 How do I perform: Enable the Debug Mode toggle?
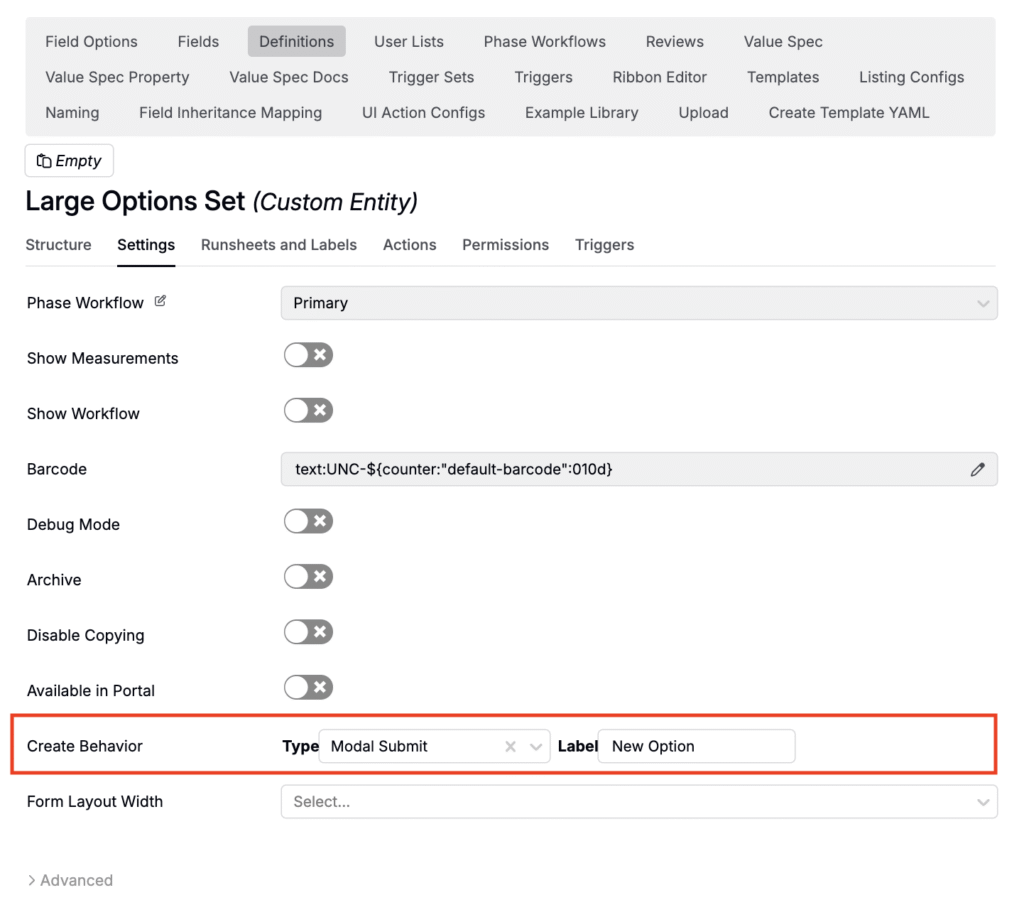308,522
